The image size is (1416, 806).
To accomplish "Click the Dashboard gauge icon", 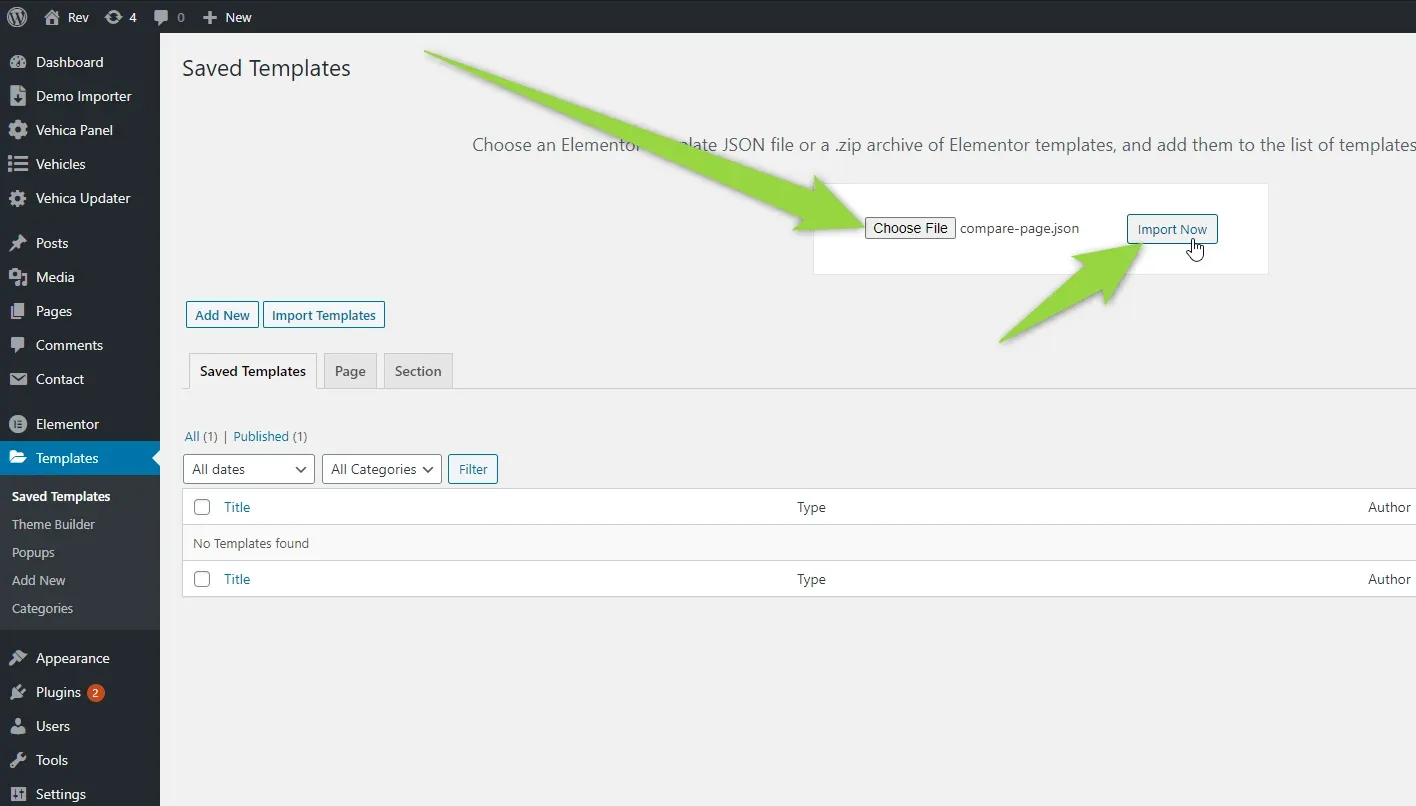I will coord(18,62).
